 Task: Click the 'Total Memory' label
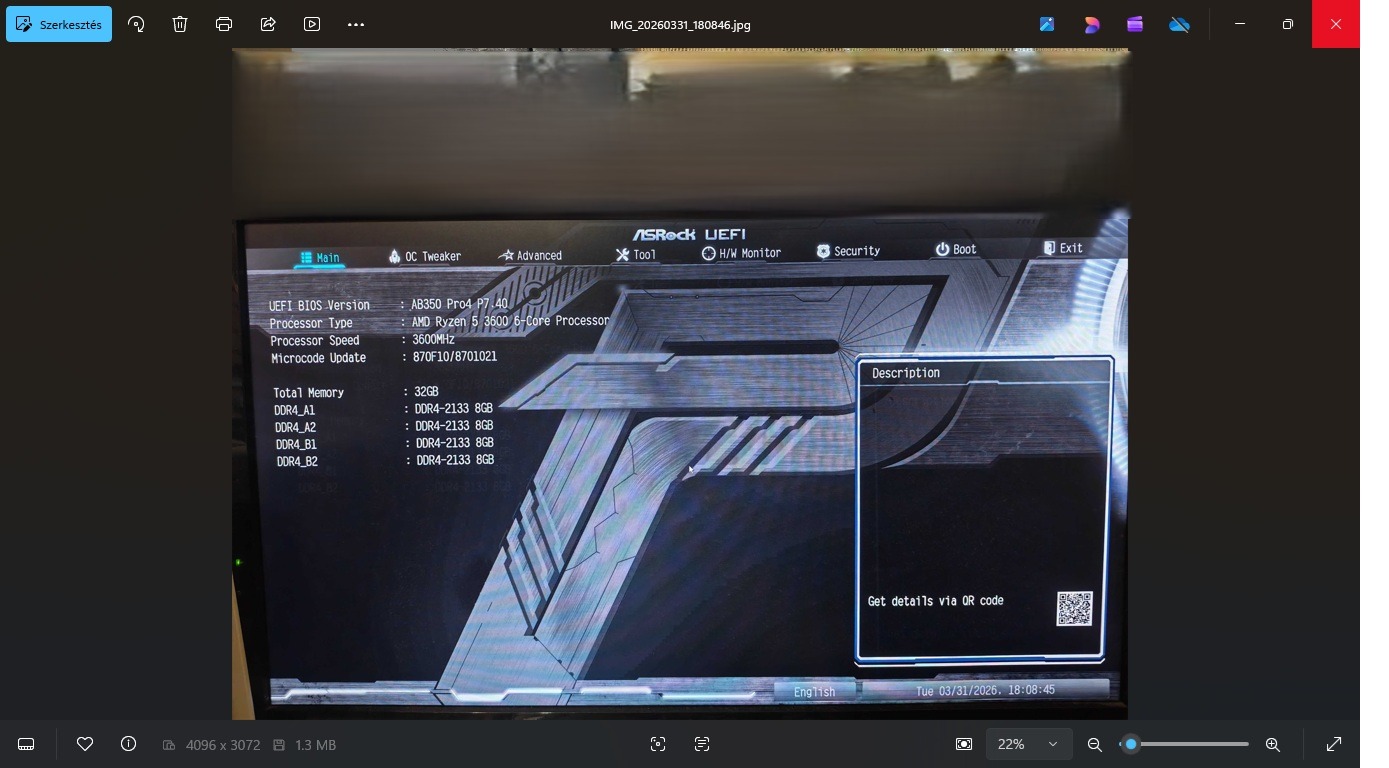pos(308,393)
